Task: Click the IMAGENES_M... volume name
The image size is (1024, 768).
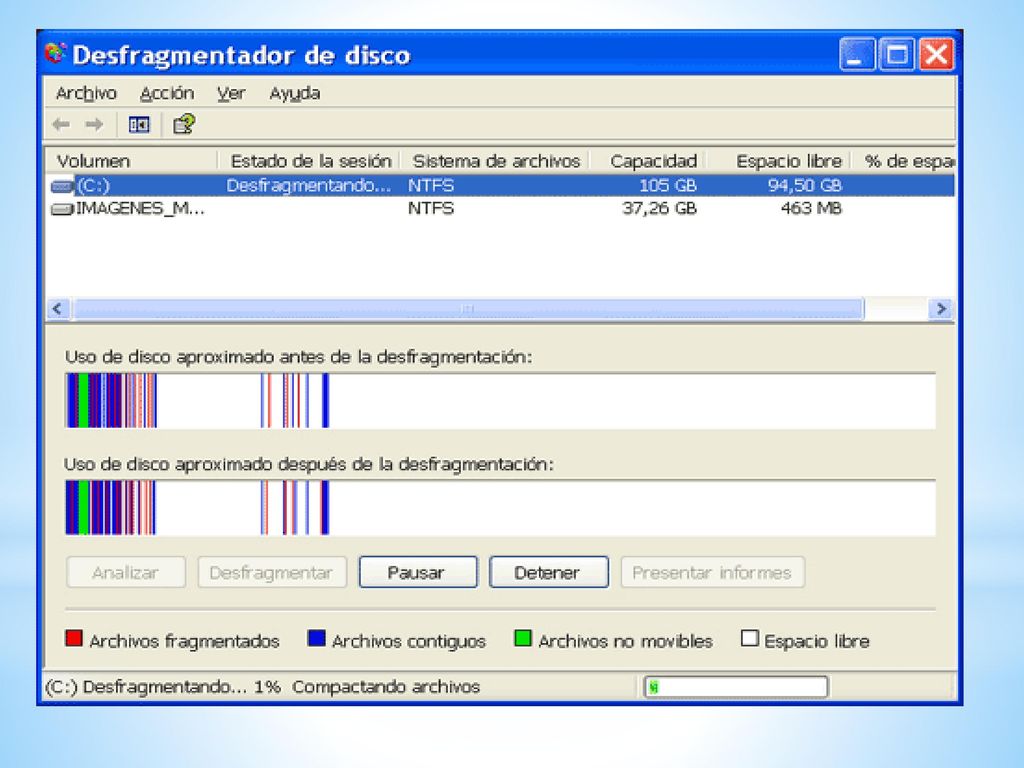Action: [140, 208]
